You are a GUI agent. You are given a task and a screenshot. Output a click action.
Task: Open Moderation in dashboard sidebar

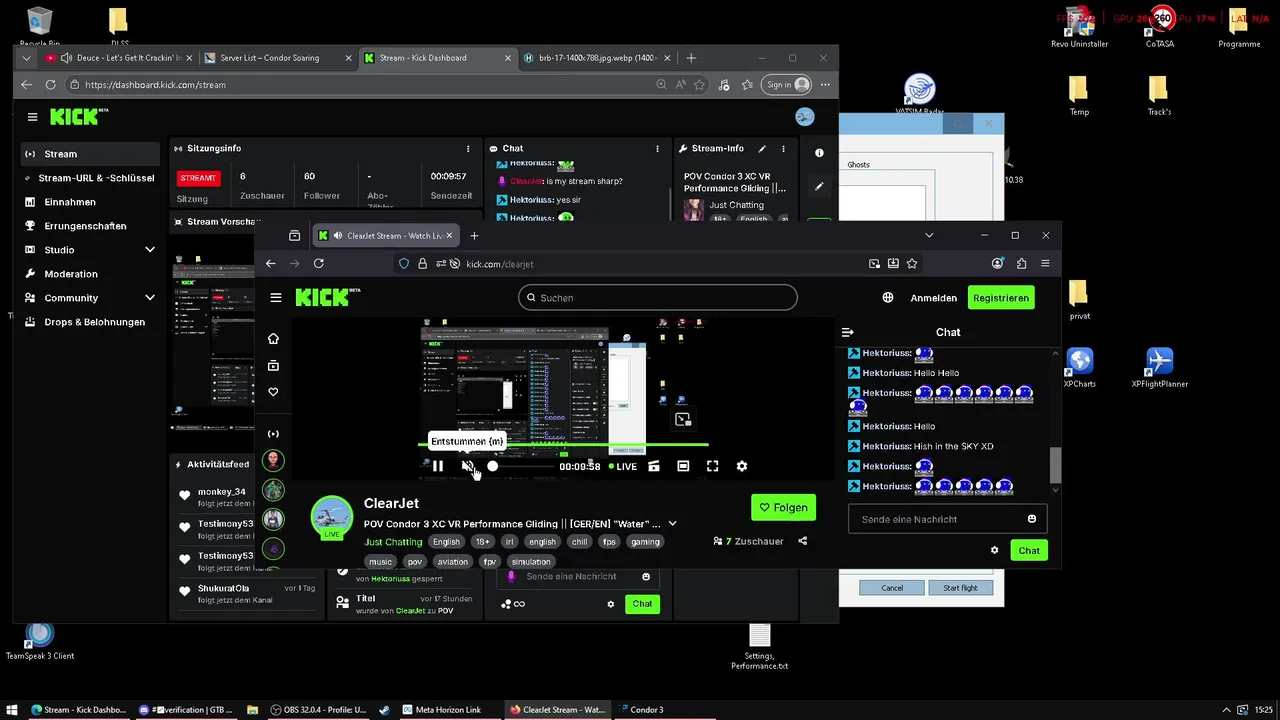[90, 274]
